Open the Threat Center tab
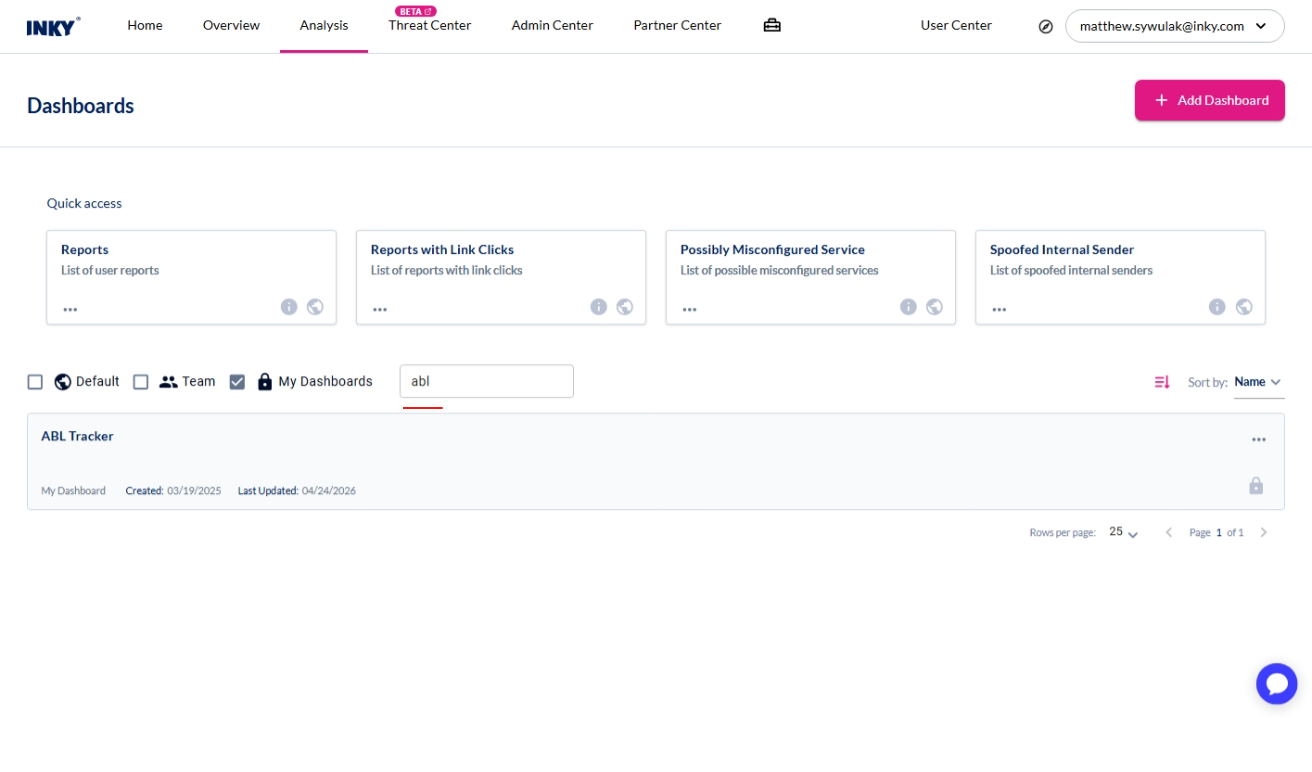This screenshot has width=1312, height=772. click(430, 26)
